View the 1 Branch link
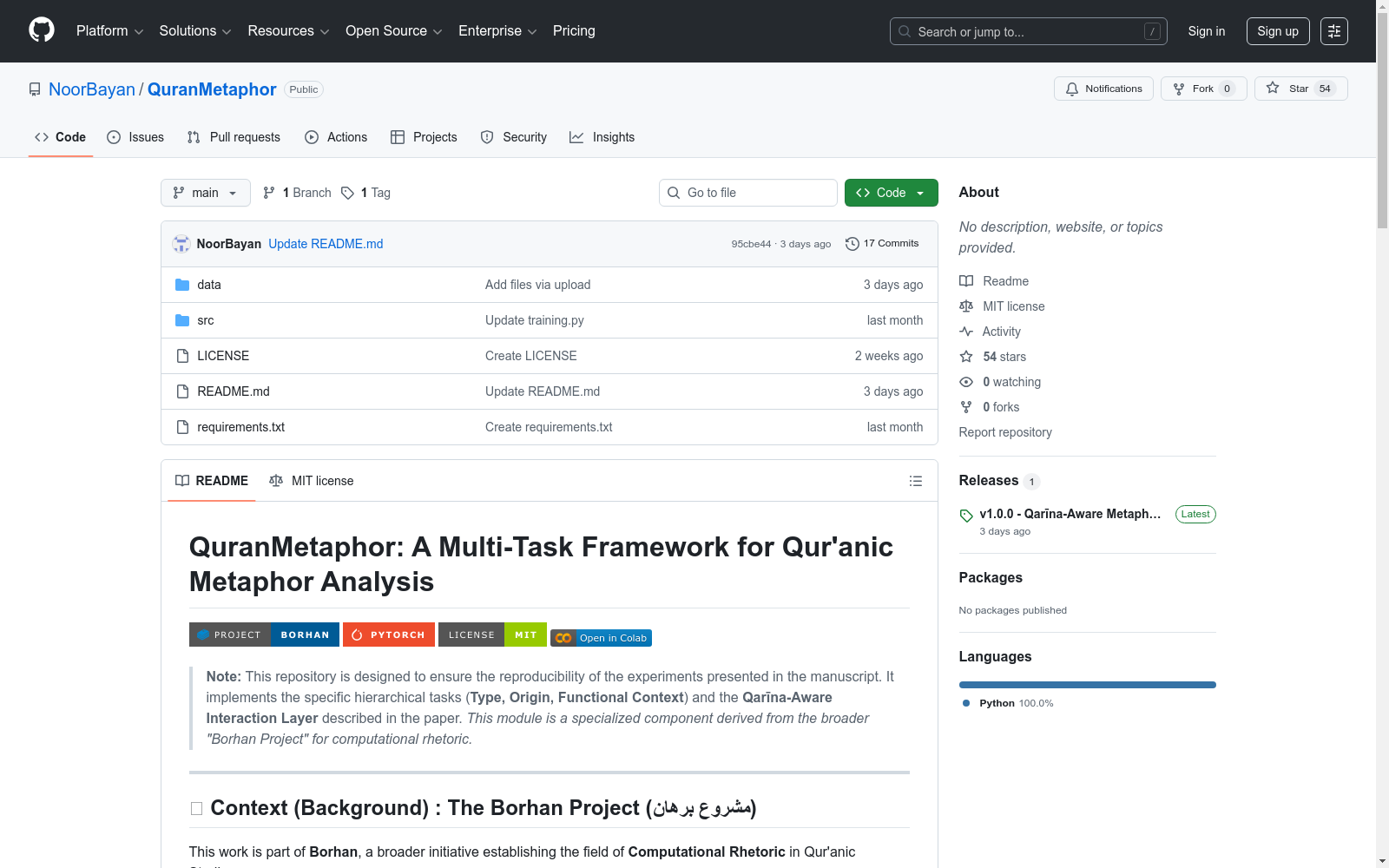This screenshot has width=1389, height=868. coord(297,193)
